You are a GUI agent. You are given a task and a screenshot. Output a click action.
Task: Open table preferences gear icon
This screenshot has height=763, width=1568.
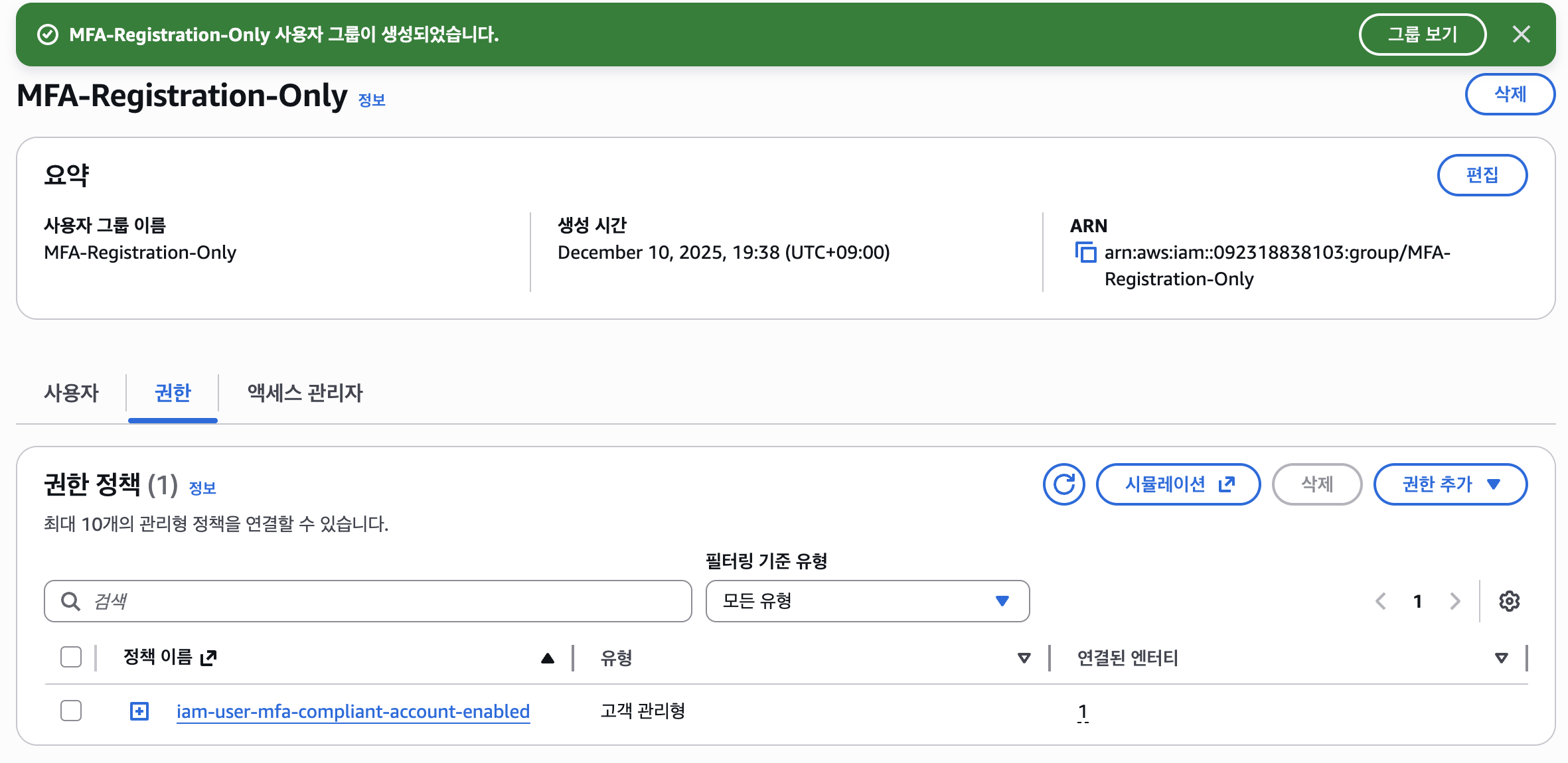pos(1509,601)
